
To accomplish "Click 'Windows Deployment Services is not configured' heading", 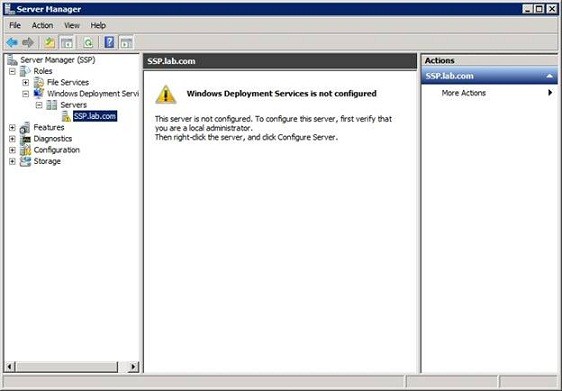I will (281, 94).
